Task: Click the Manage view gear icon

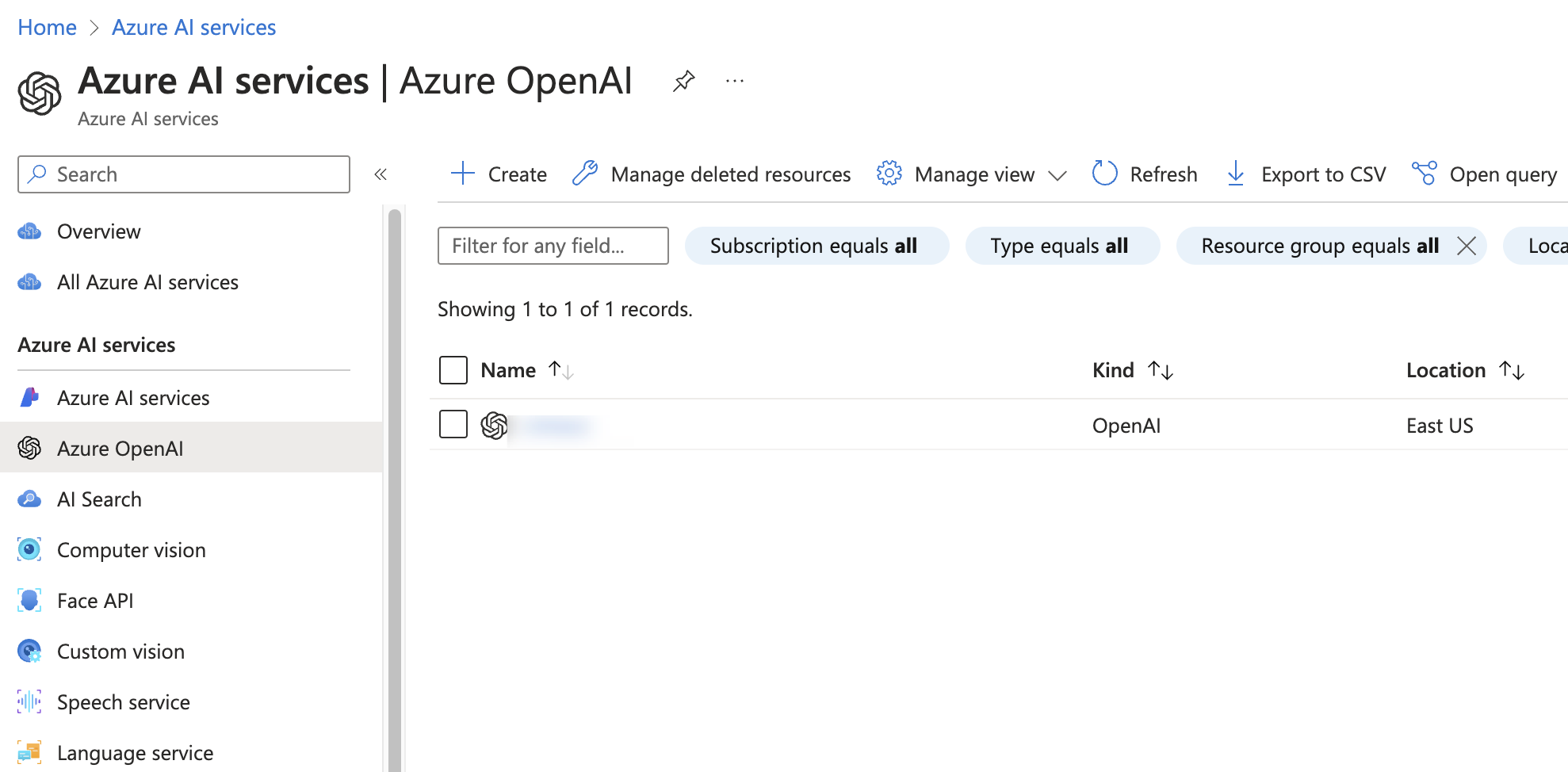Action: coord(889,174)
